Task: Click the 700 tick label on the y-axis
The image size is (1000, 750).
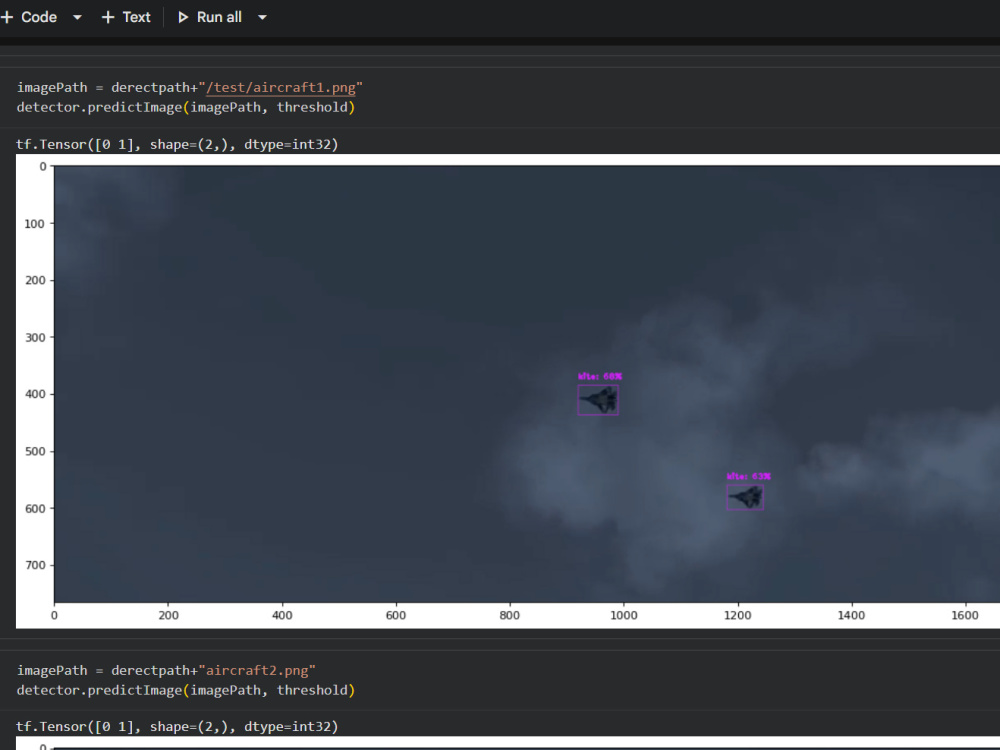Action: click(x=35, y=565)
